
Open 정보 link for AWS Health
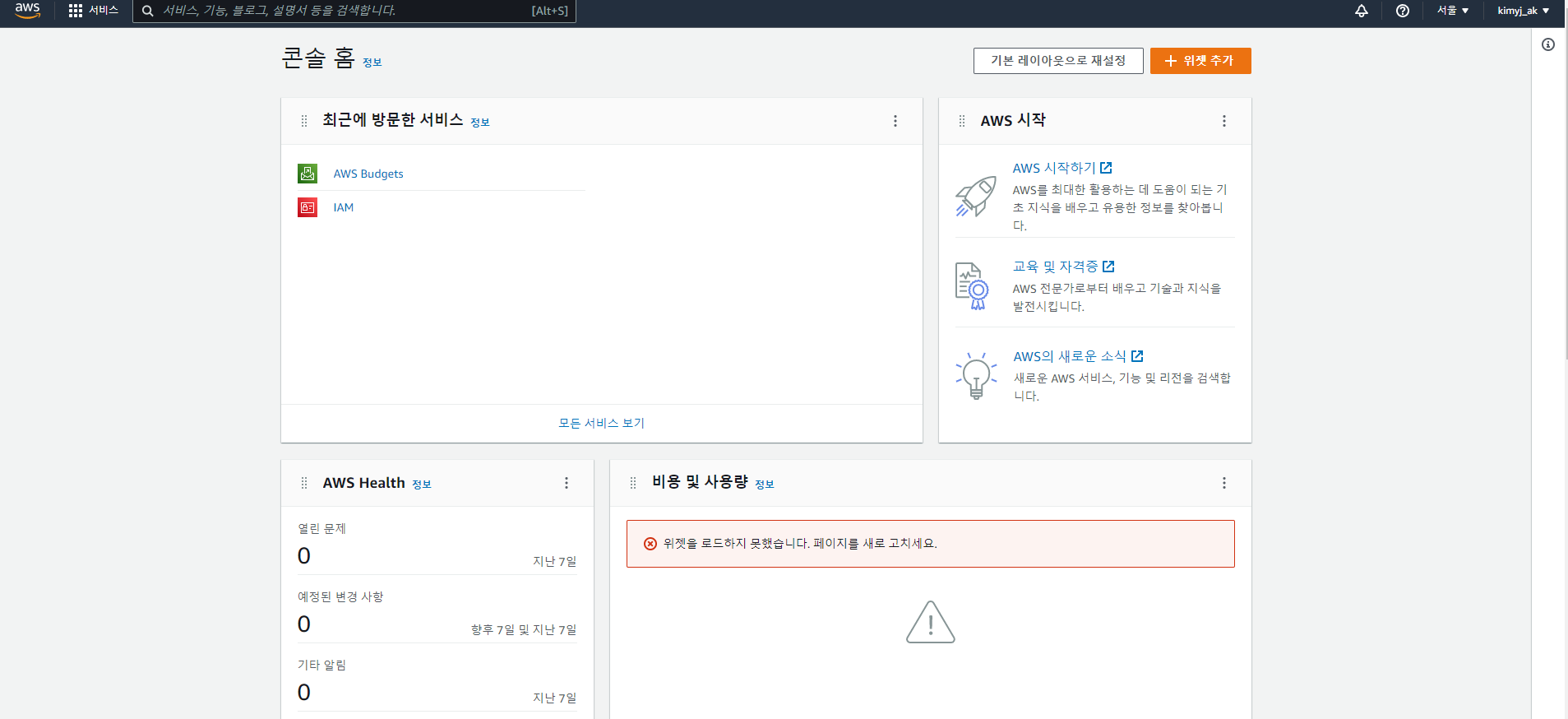(x=422, y=485)
